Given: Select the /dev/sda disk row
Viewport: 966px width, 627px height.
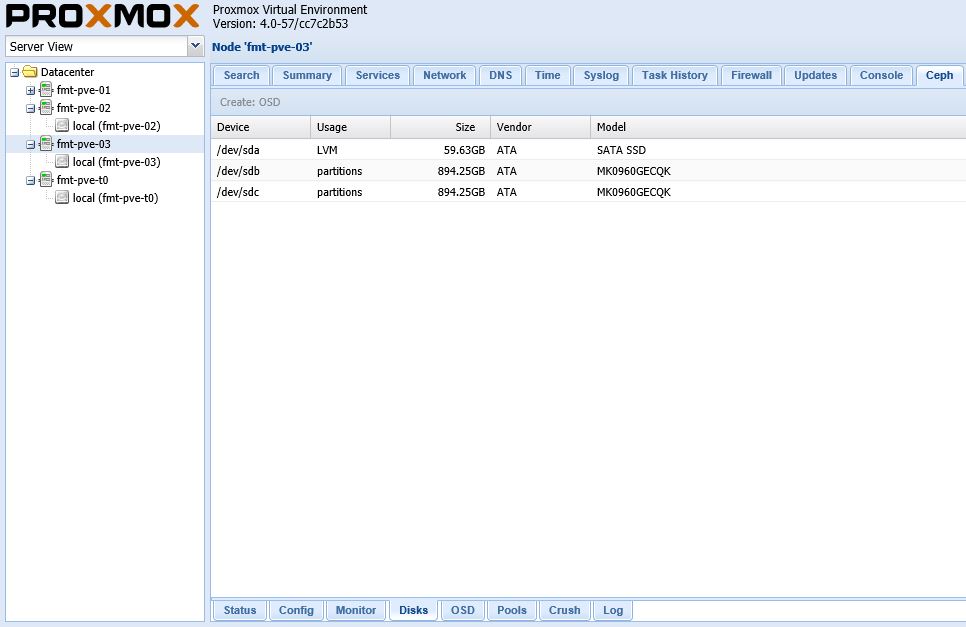Looking at the screenshot, I should 588,150.
